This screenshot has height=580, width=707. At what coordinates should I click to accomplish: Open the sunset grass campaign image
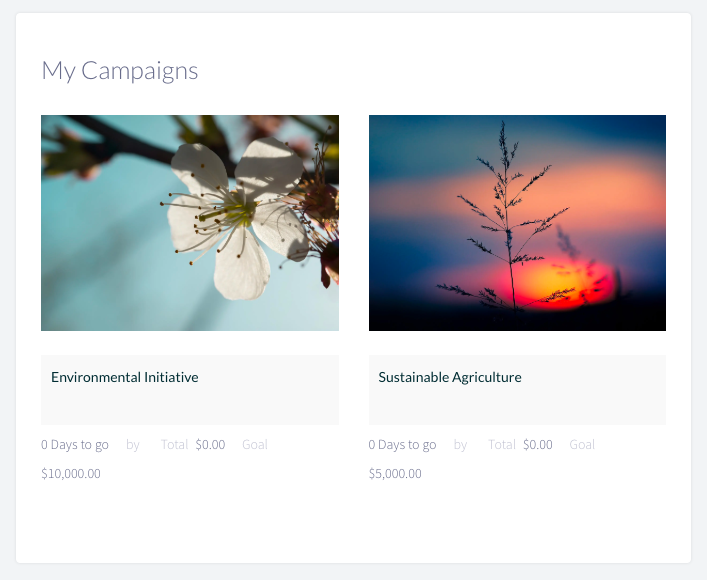pos(517,223)
